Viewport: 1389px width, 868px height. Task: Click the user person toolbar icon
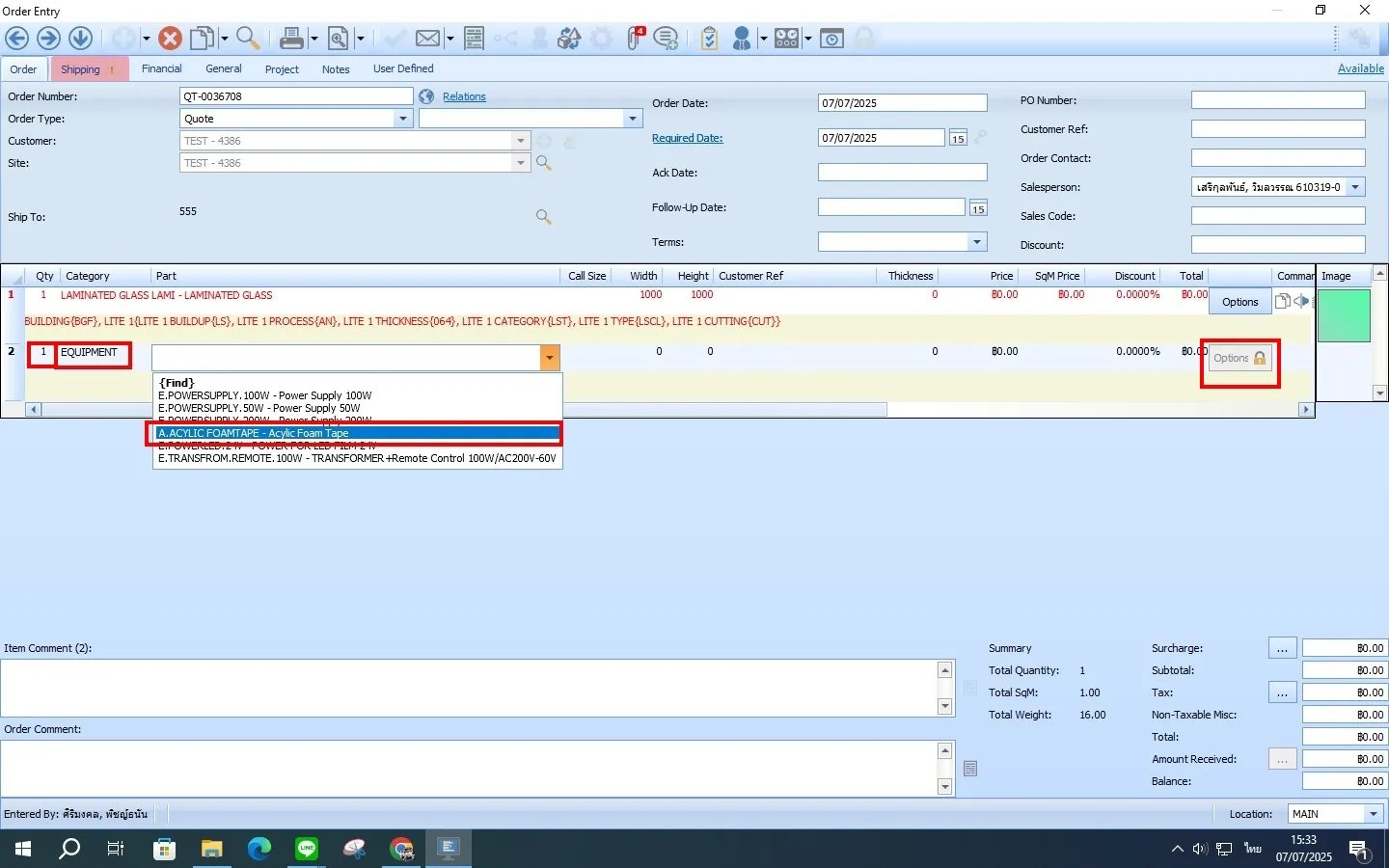742,39
